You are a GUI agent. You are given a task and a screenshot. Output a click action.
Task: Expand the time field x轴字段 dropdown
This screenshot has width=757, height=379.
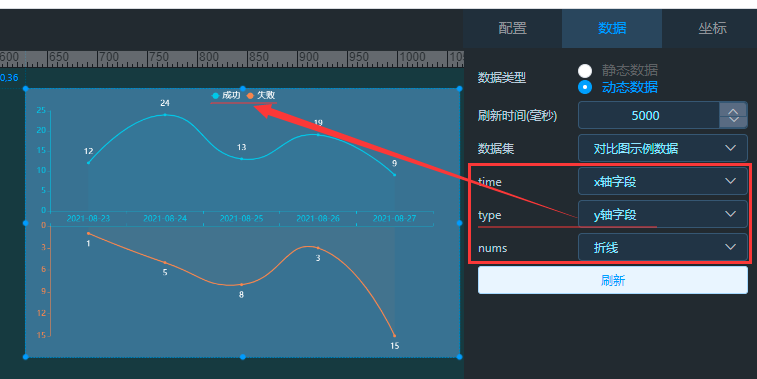pyautogui.click(x=662, y=182)
